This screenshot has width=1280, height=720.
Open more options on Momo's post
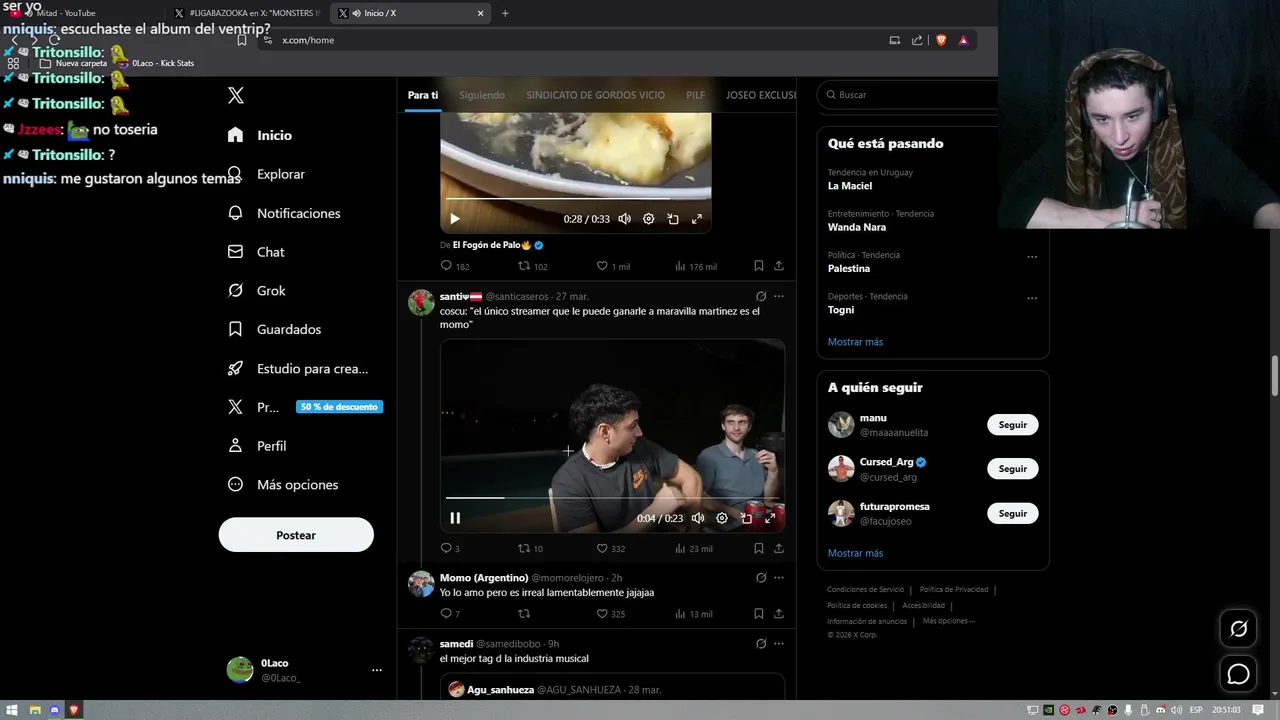[x=779, y=578]
